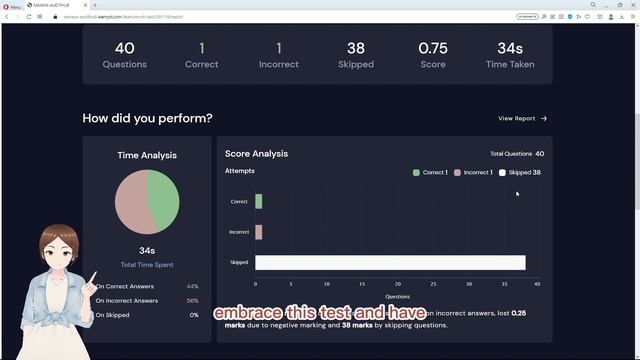The height and width of the screenshot is (360, 640).
Task: Reload the current page
Action: point(29,17)
